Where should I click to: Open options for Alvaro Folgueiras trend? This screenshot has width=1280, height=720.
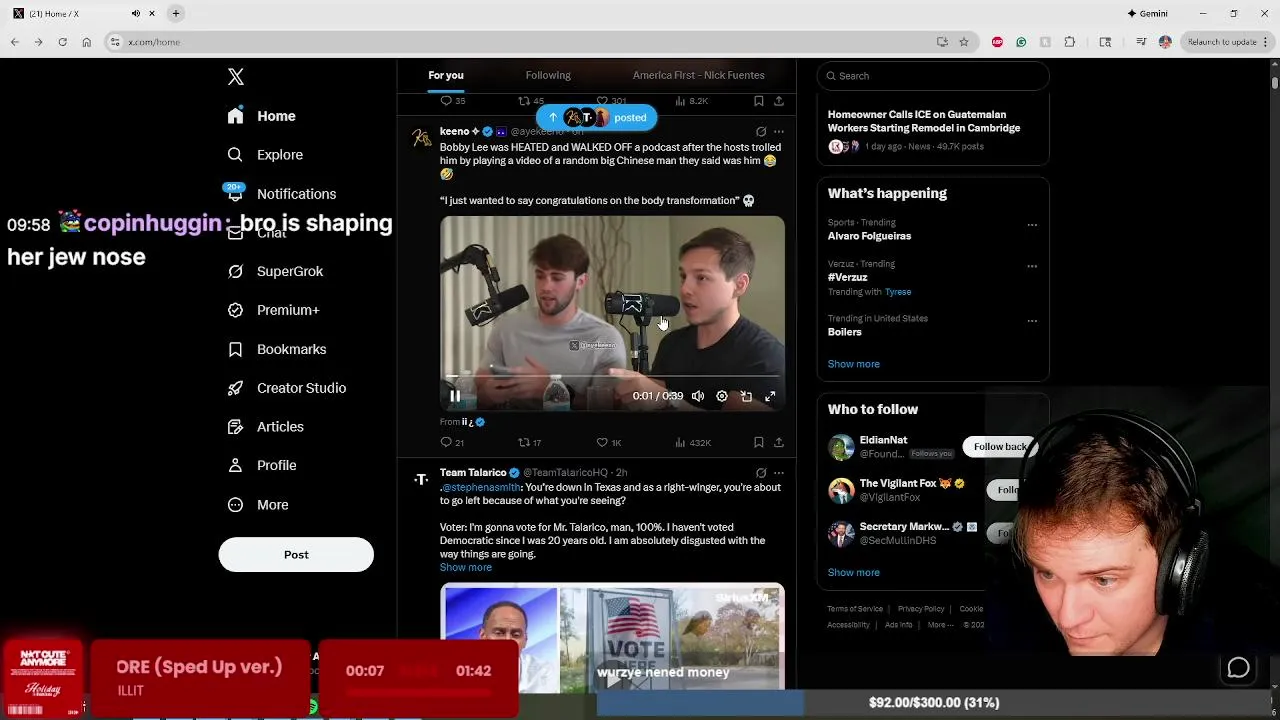pos(1032,225)
